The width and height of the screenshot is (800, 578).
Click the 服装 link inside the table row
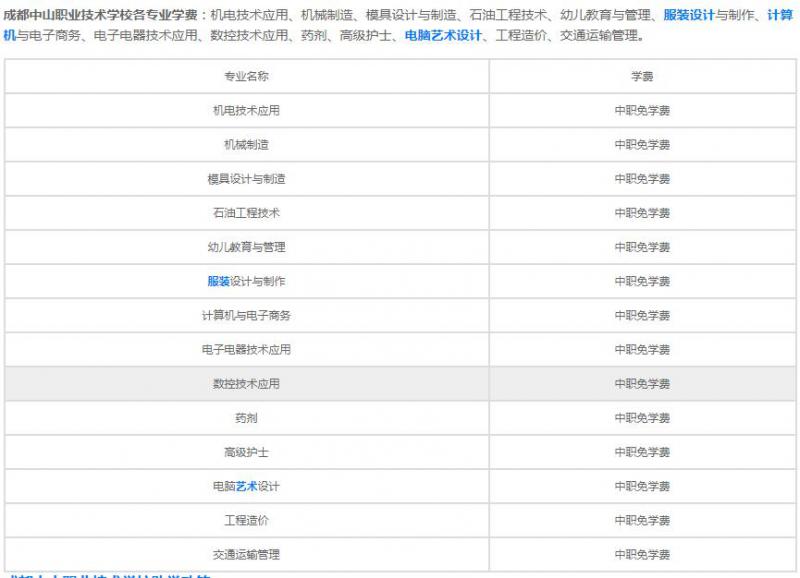tap(219, 280)
